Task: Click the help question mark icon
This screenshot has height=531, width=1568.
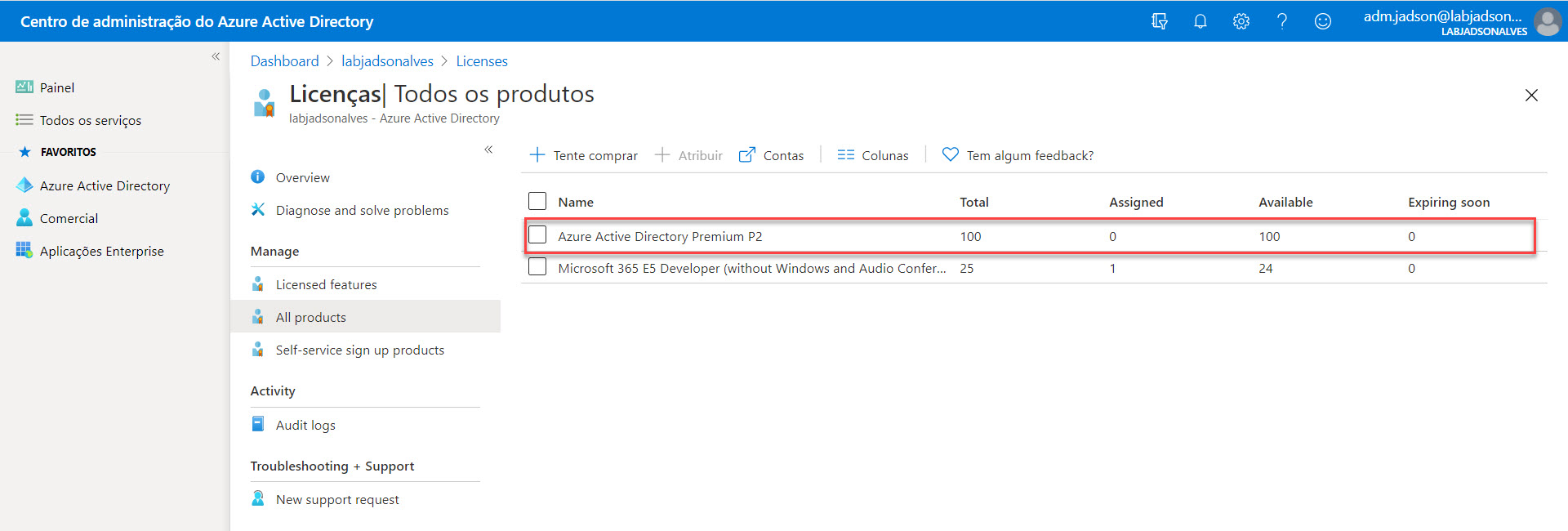Action: point(1281,21)
